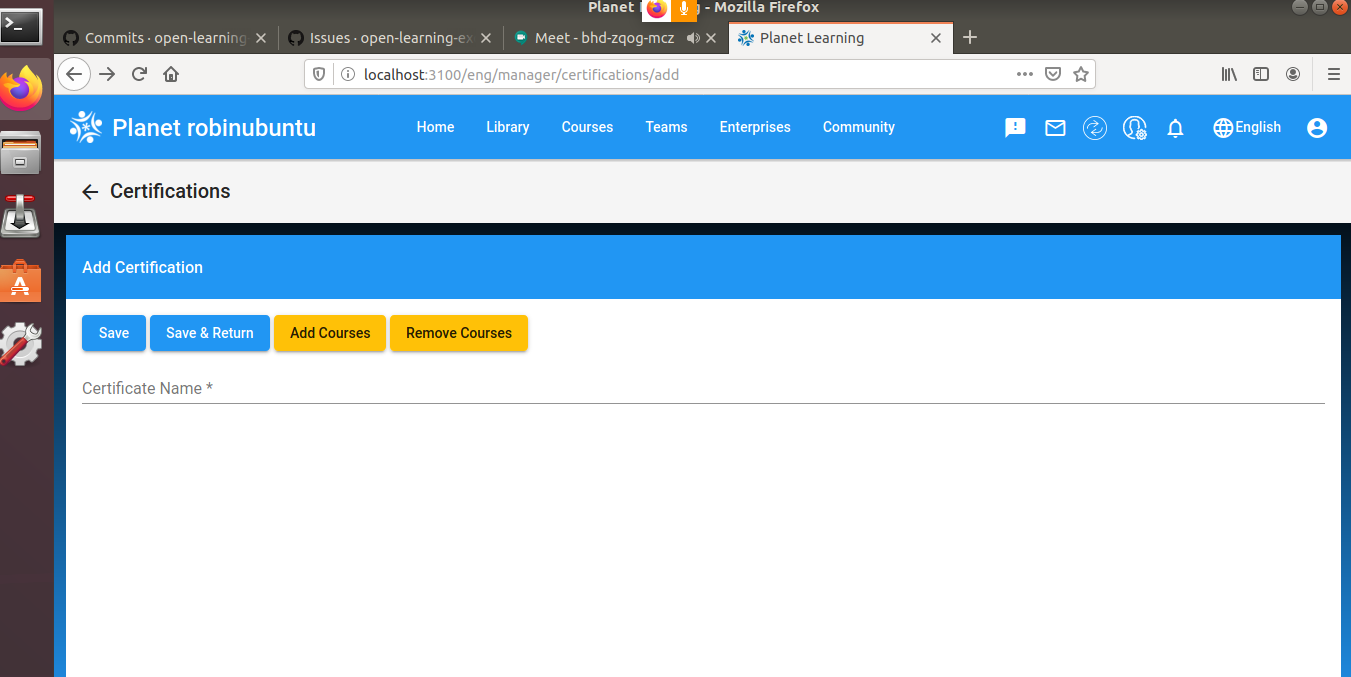Toggle tracking protection shield in address bar

318,73
